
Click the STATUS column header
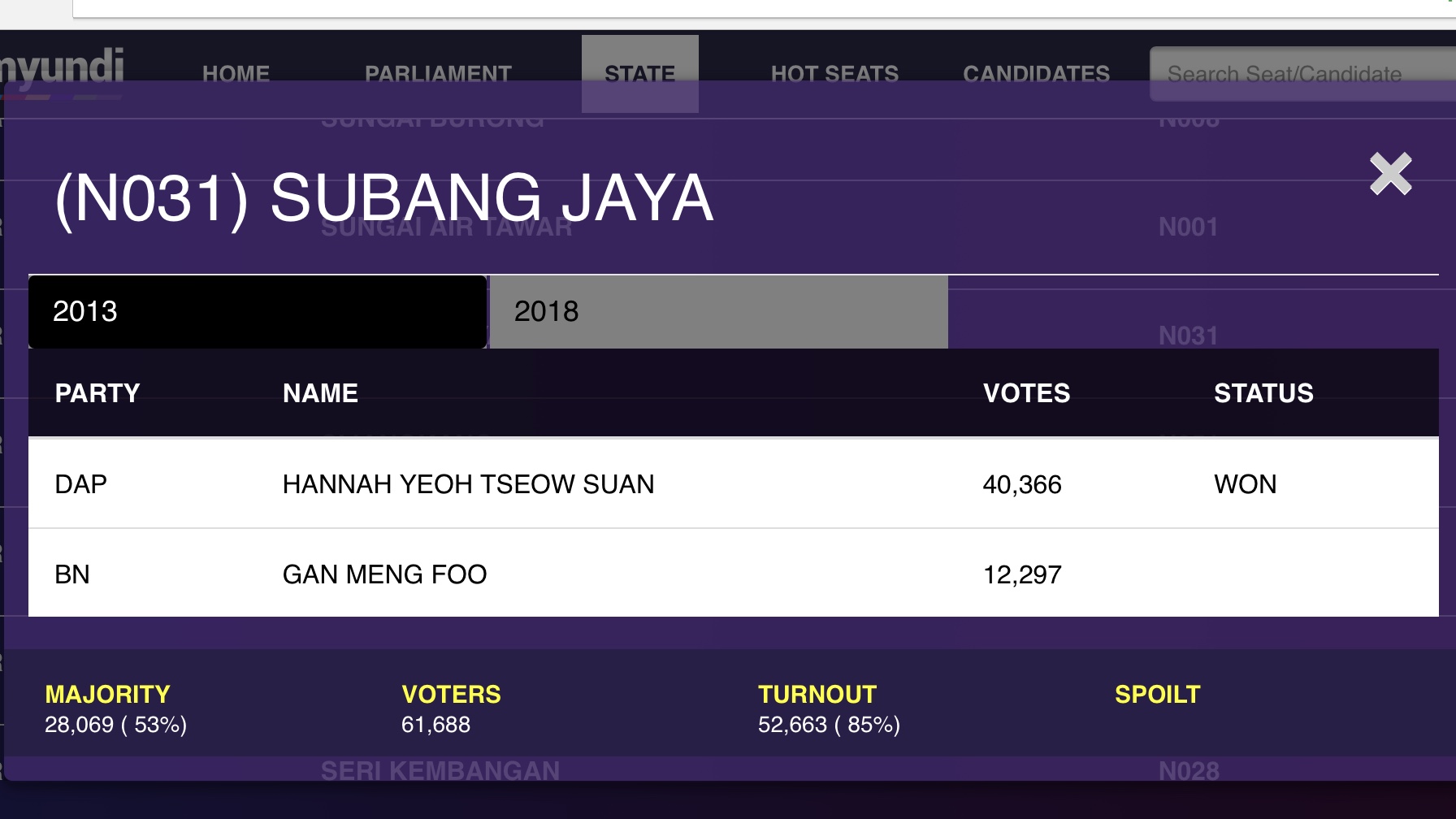(1263, 393)
